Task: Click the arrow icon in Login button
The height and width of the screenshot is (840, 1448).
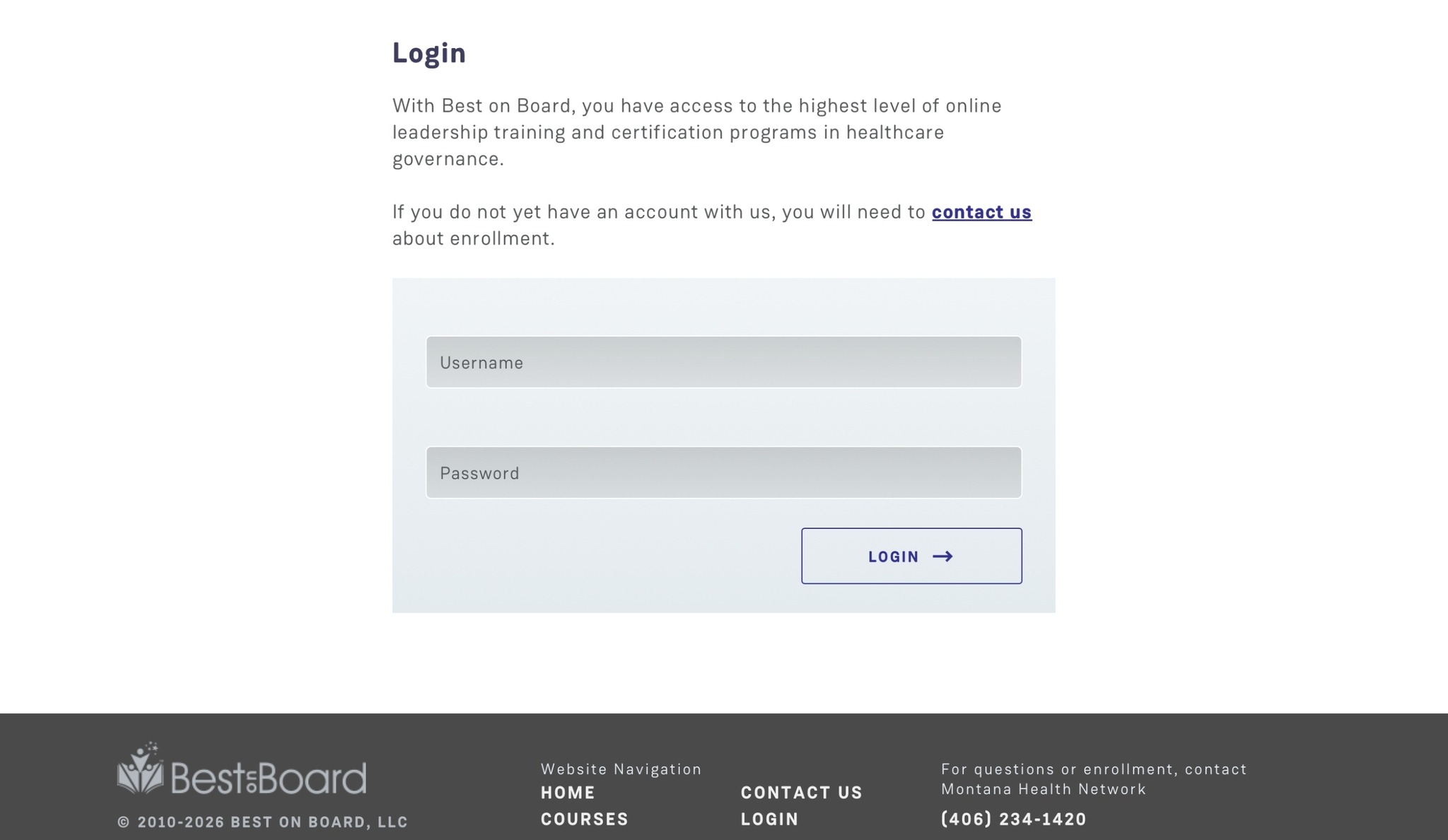Action: click(x=942, y=556)
